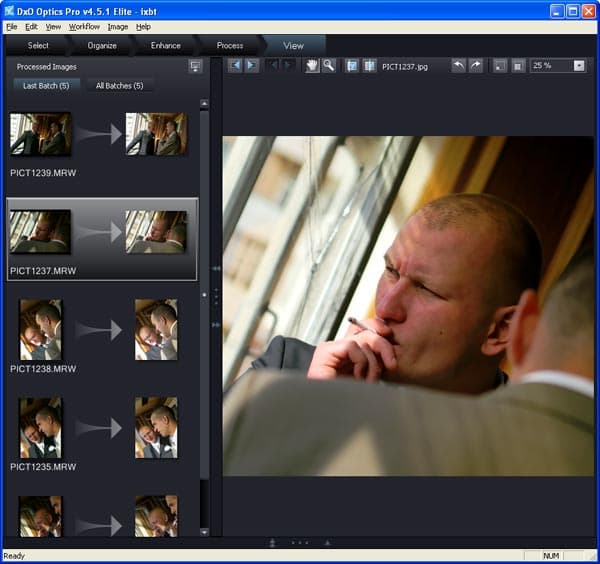Click the monitor icon in the Processed Images header
Screen dimensions: 600x564
pyautogui.click(x=196, y=66)
